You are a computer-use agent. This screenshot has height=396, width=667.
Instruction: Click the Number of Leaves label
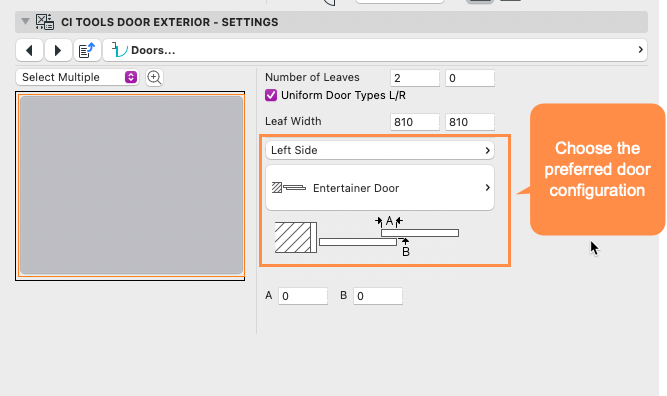pyautogui.click(x=312, y=77)
